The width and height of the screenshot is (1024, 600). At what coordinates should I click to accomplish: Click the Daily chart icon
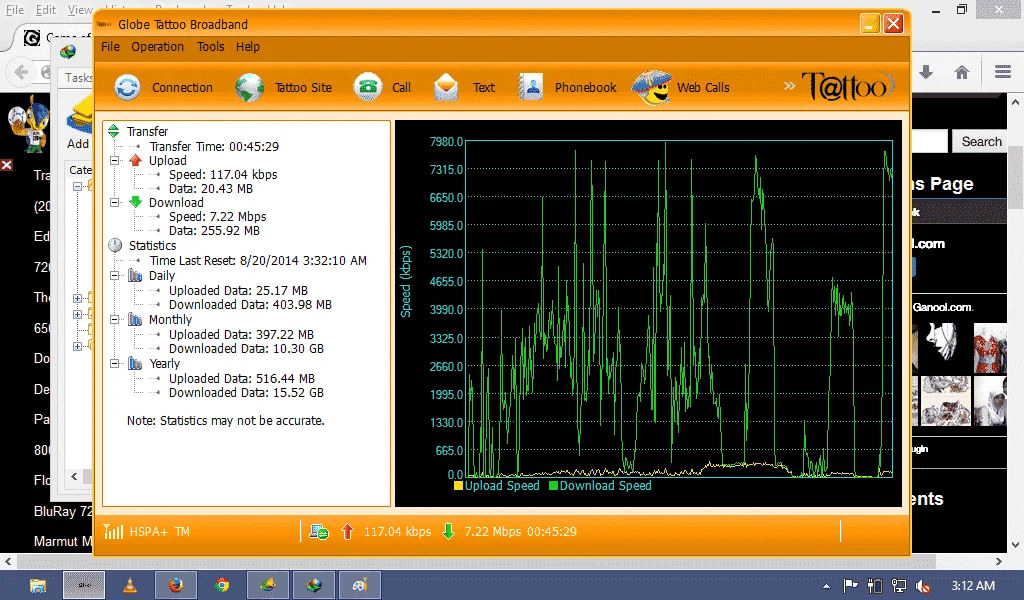(135, 276)
